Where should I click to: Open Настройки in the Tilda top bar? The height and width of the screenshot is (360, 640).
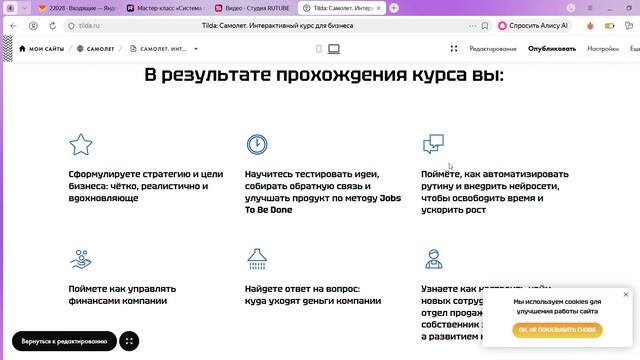603,49
